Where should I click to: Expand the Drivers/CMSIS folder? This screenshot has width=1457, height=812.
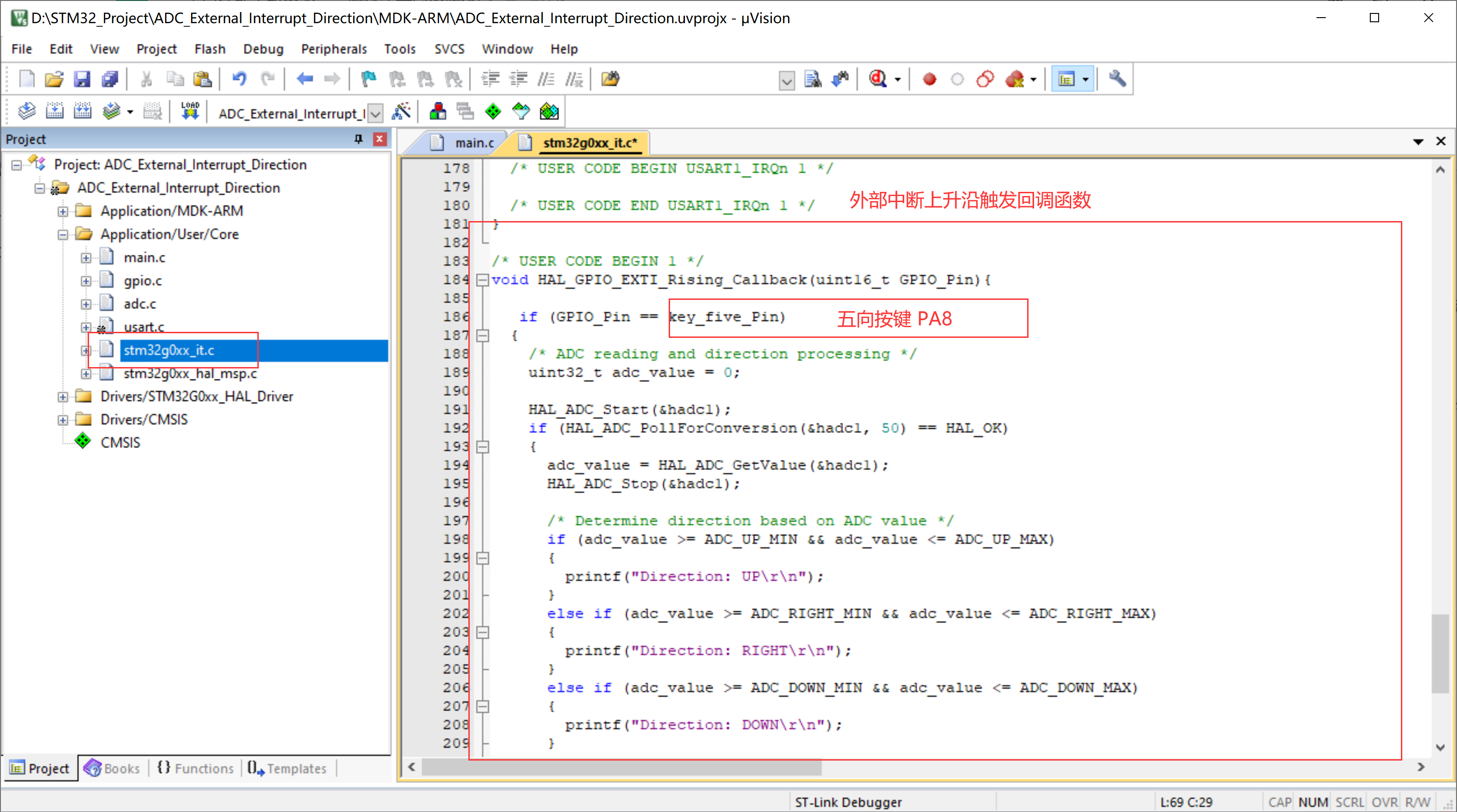(x=63, y=420)
